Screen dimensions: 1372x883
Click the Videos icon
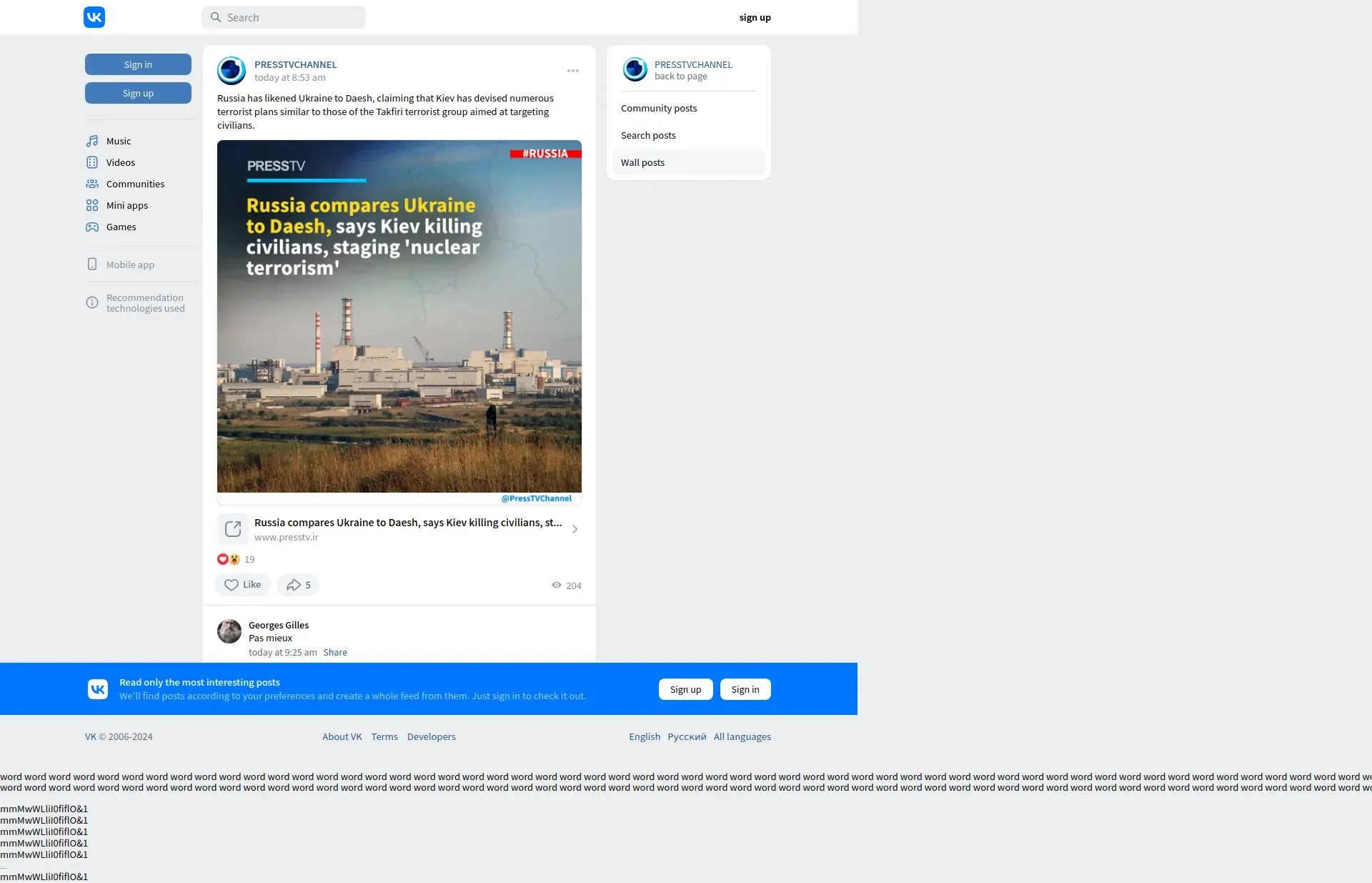tap(92, 162)
